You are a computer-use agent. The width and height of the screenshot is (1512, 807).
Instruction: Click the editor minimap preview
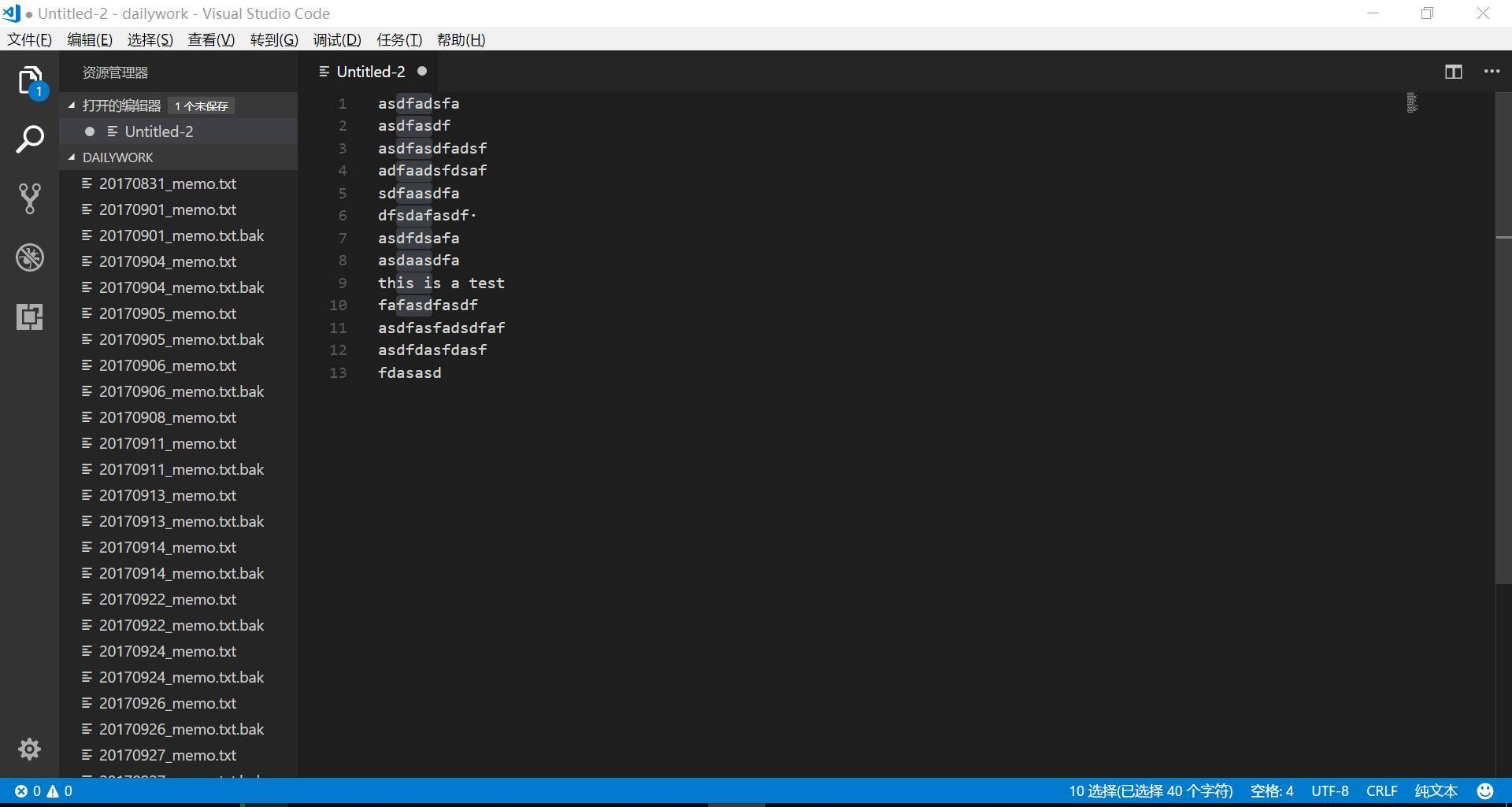(x=1412, y=102)
